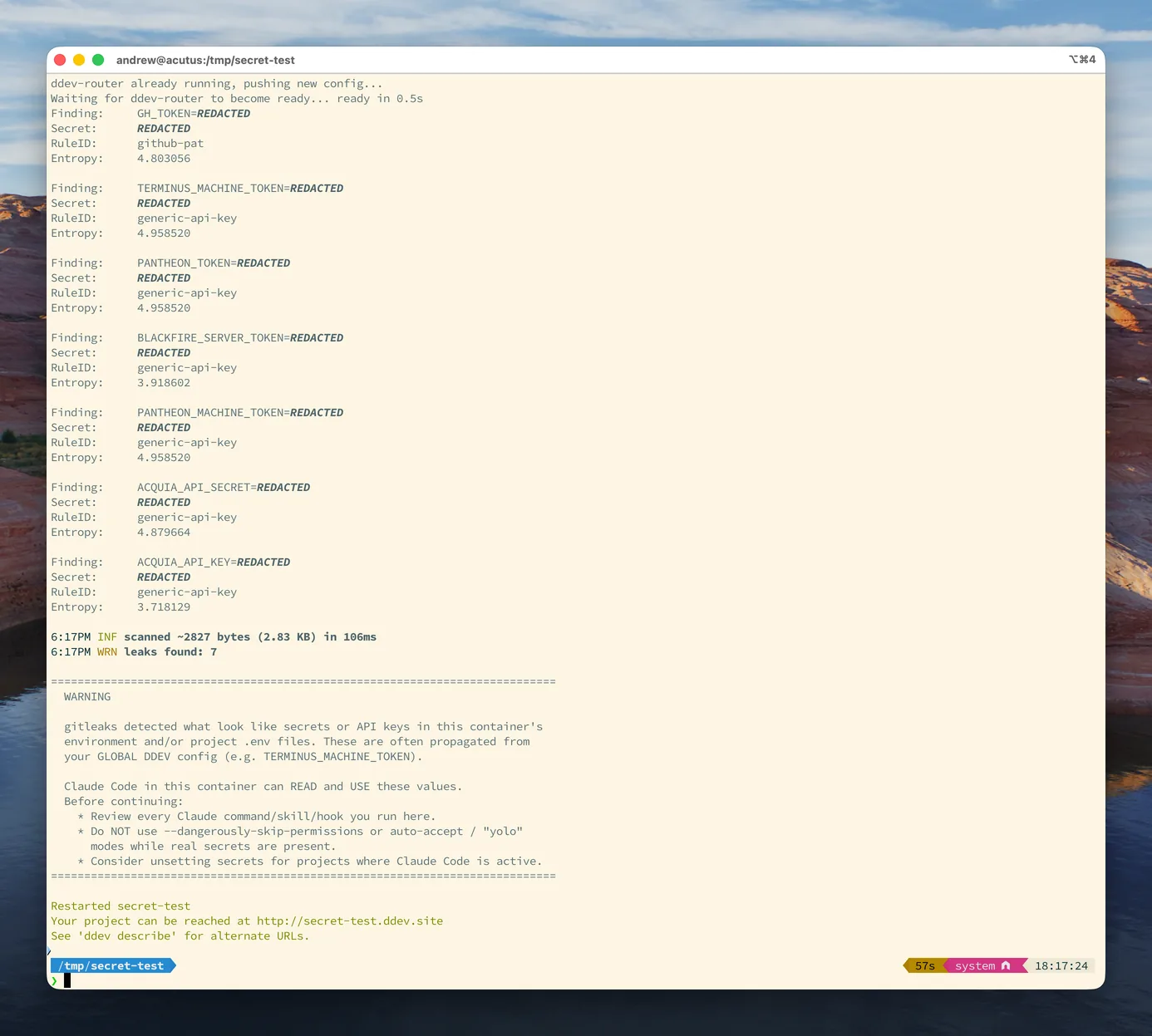Click the window title andrew@acutus:/tmp/secret-test

tap(205, 60)
